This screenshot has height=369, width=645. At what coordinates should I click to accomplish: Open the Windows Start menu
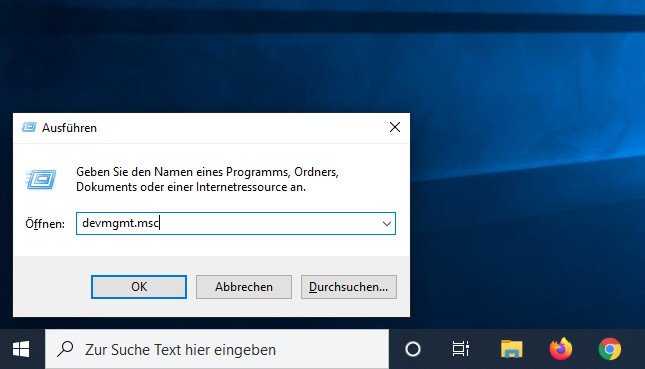[x=21, y=349]
